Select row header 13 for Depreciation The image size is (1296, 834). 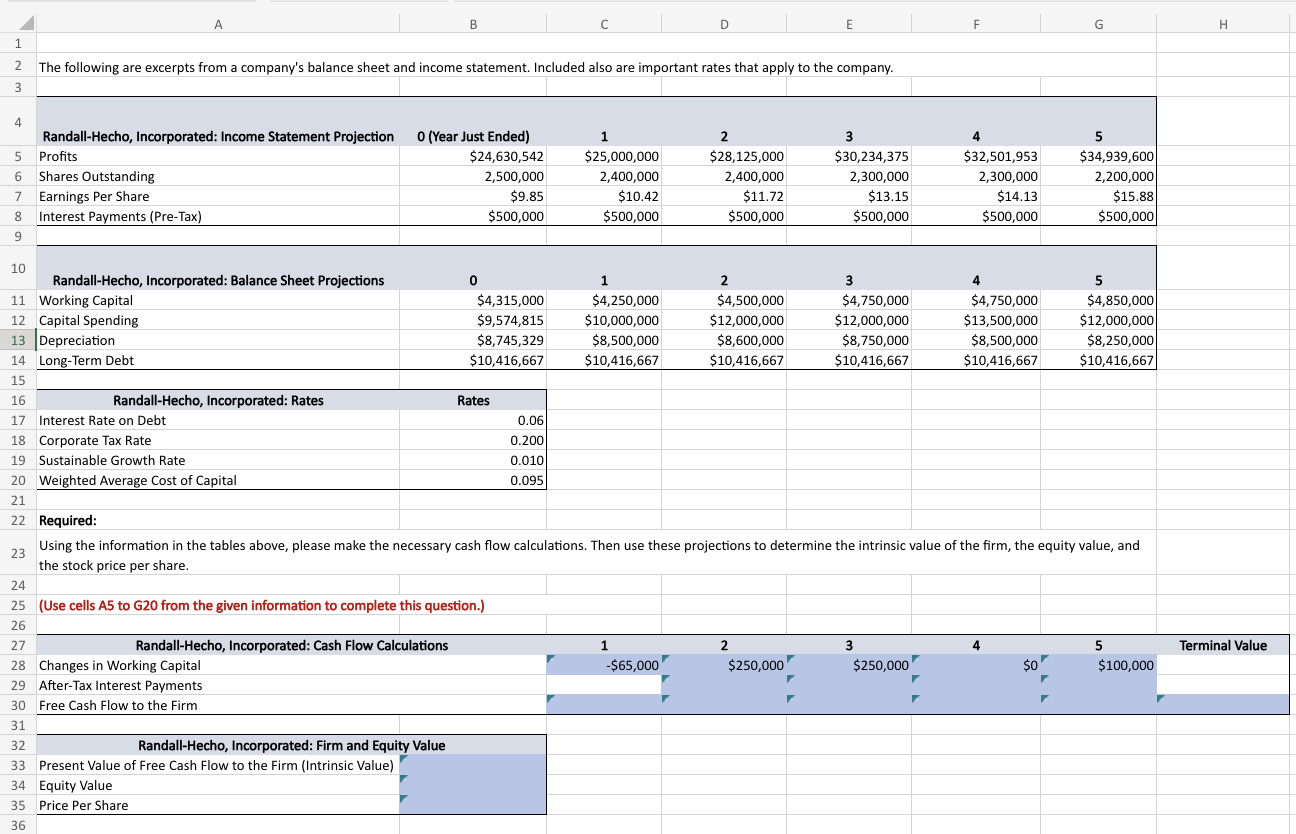(x=18, y=340)
